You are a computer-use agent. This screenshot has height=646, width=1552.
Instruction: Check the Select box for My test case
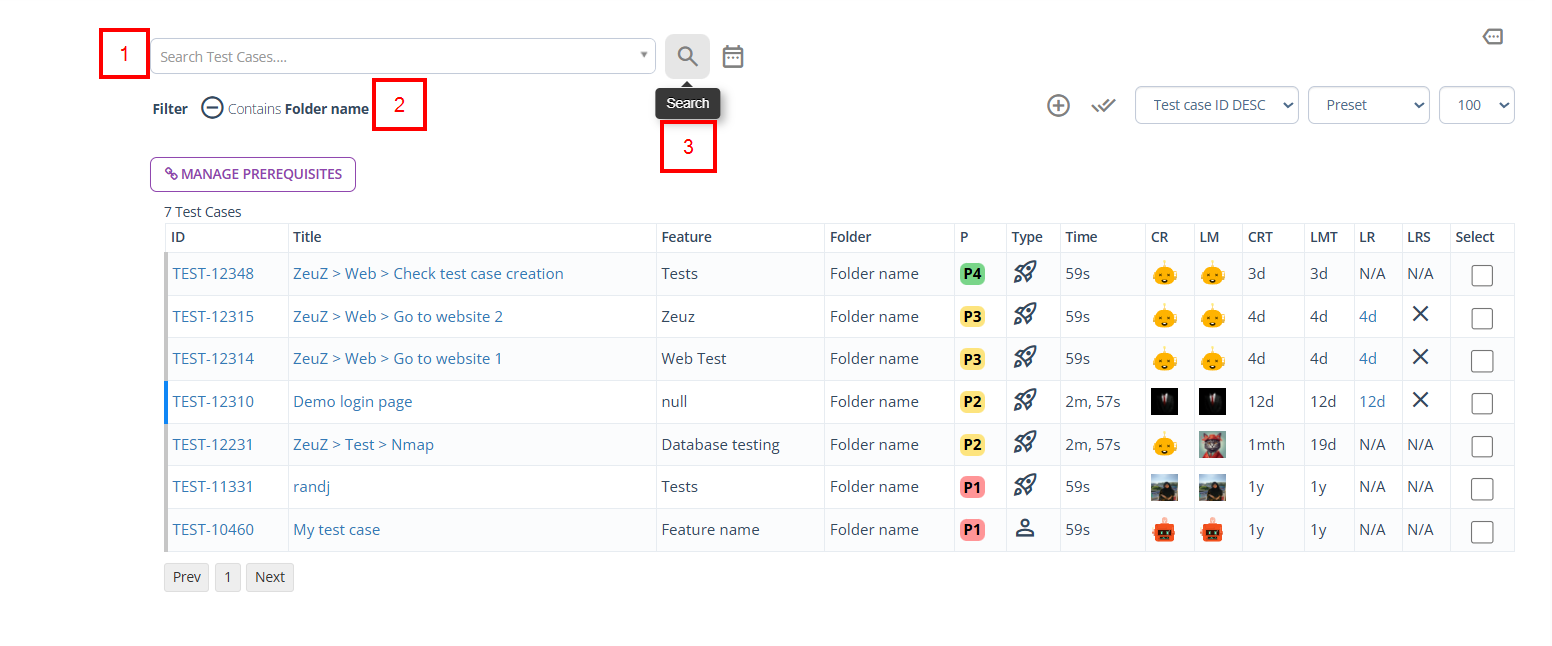[1481, 531]
